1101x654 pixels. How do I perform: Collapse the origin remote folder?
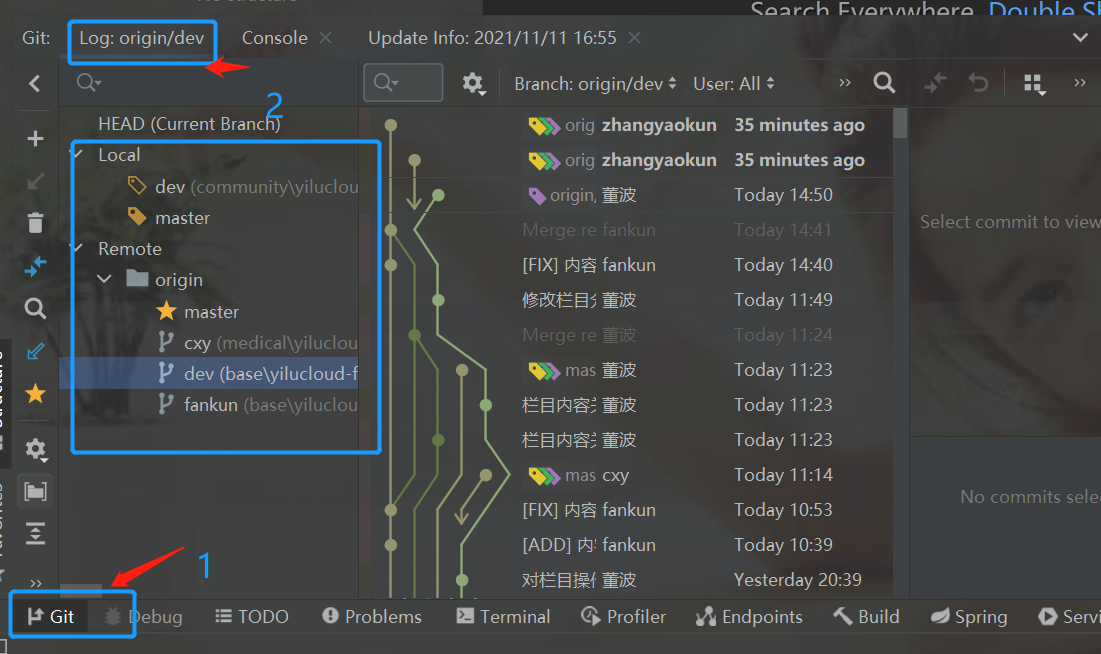coord(105,279)
